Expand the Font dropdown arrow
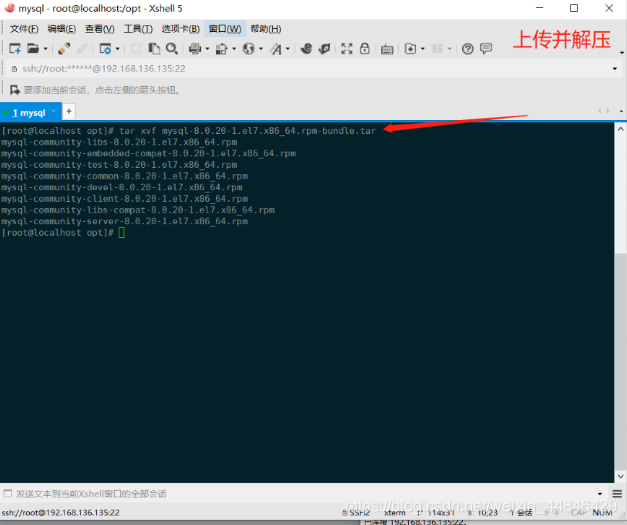The height and width of the screenshot is (525, 627). (288, 49)
